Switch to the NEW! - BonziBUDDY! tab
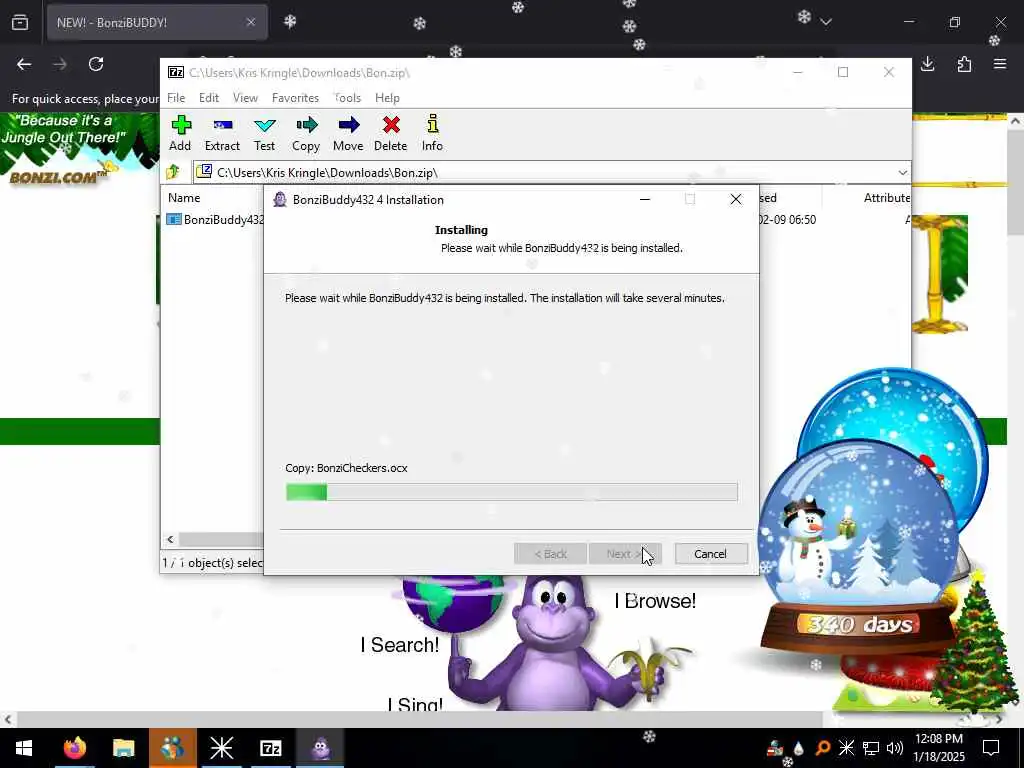This screenshot has height=768, width=1024. click(157, 22)
